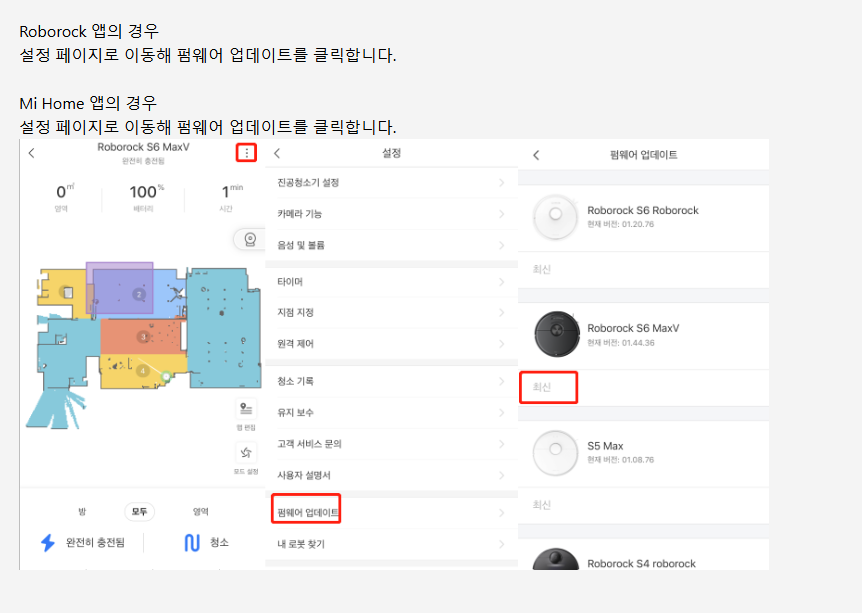Open 유지 보수 maintenance row
The width and height of the screenshot is (862, 613).
tap(391, 413)
